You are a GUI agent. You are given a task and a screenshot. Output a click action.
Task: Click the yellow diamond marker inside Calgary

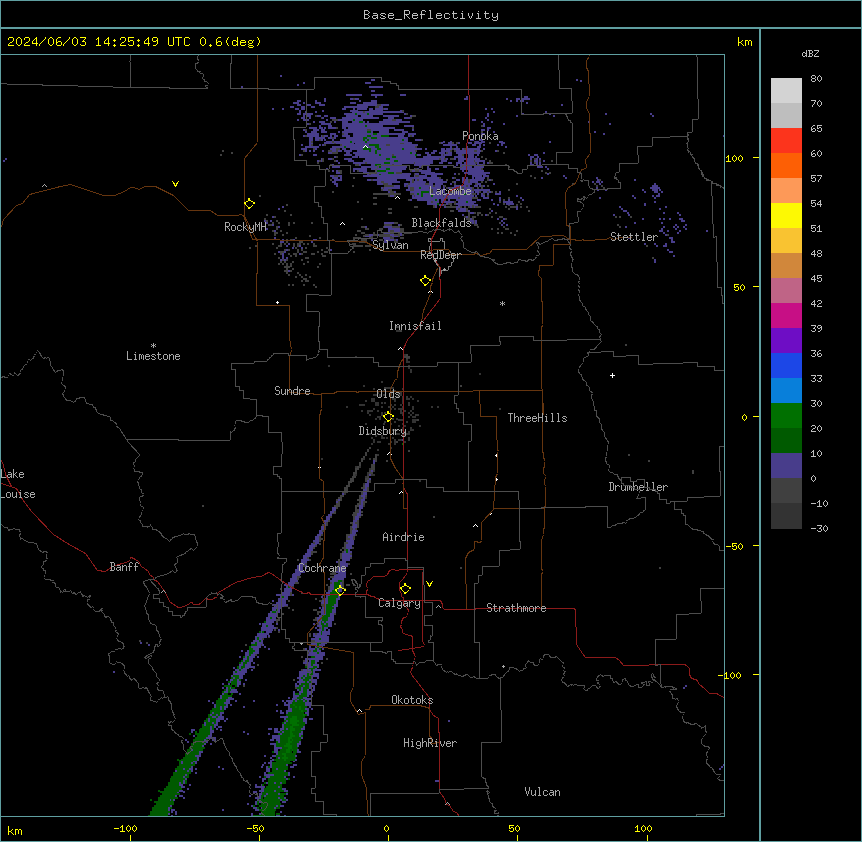(x=405, y=589)
